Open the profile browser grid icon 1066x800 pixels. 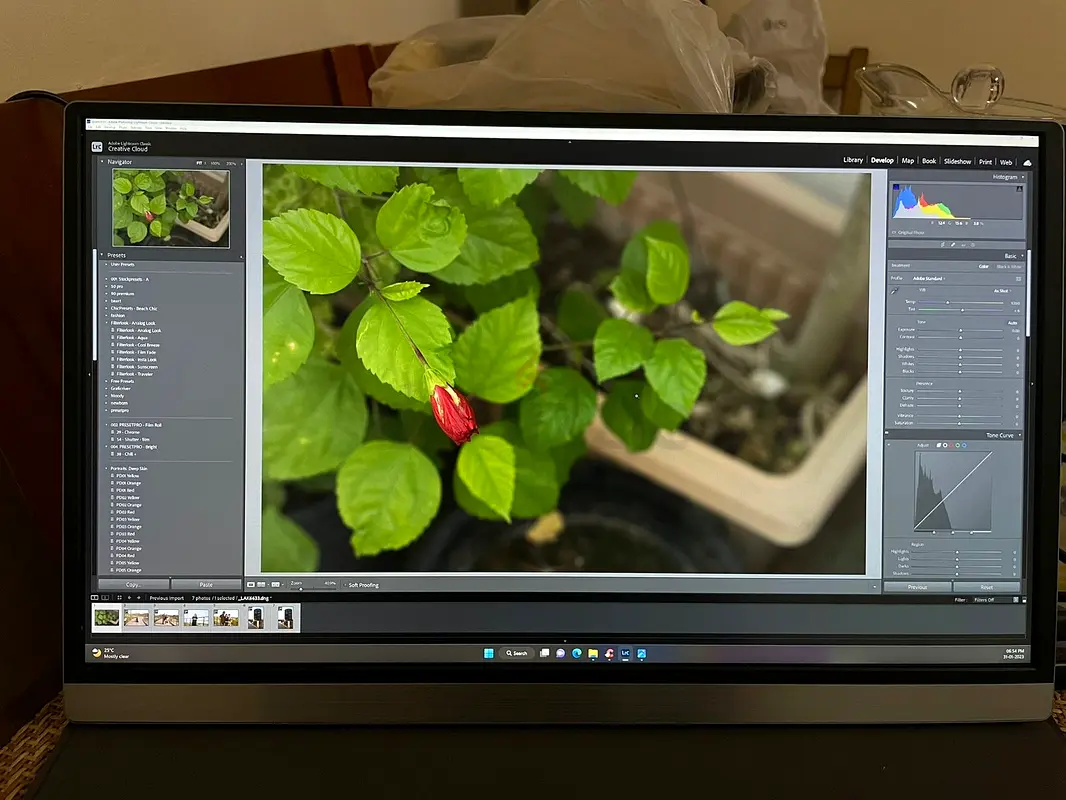pyautogui.click(x=1018, y=278)
